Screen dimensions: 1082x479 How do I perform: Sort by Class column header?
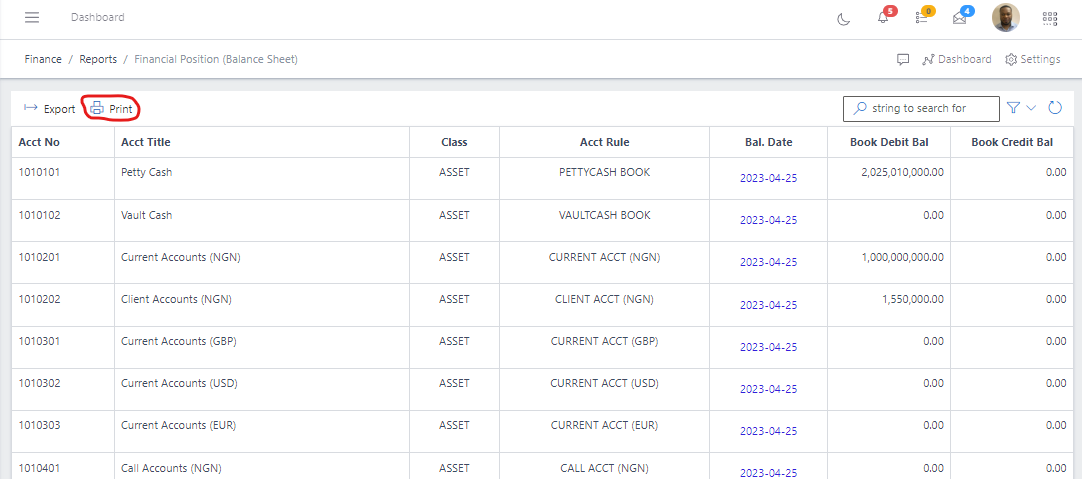tap(454, 142)
